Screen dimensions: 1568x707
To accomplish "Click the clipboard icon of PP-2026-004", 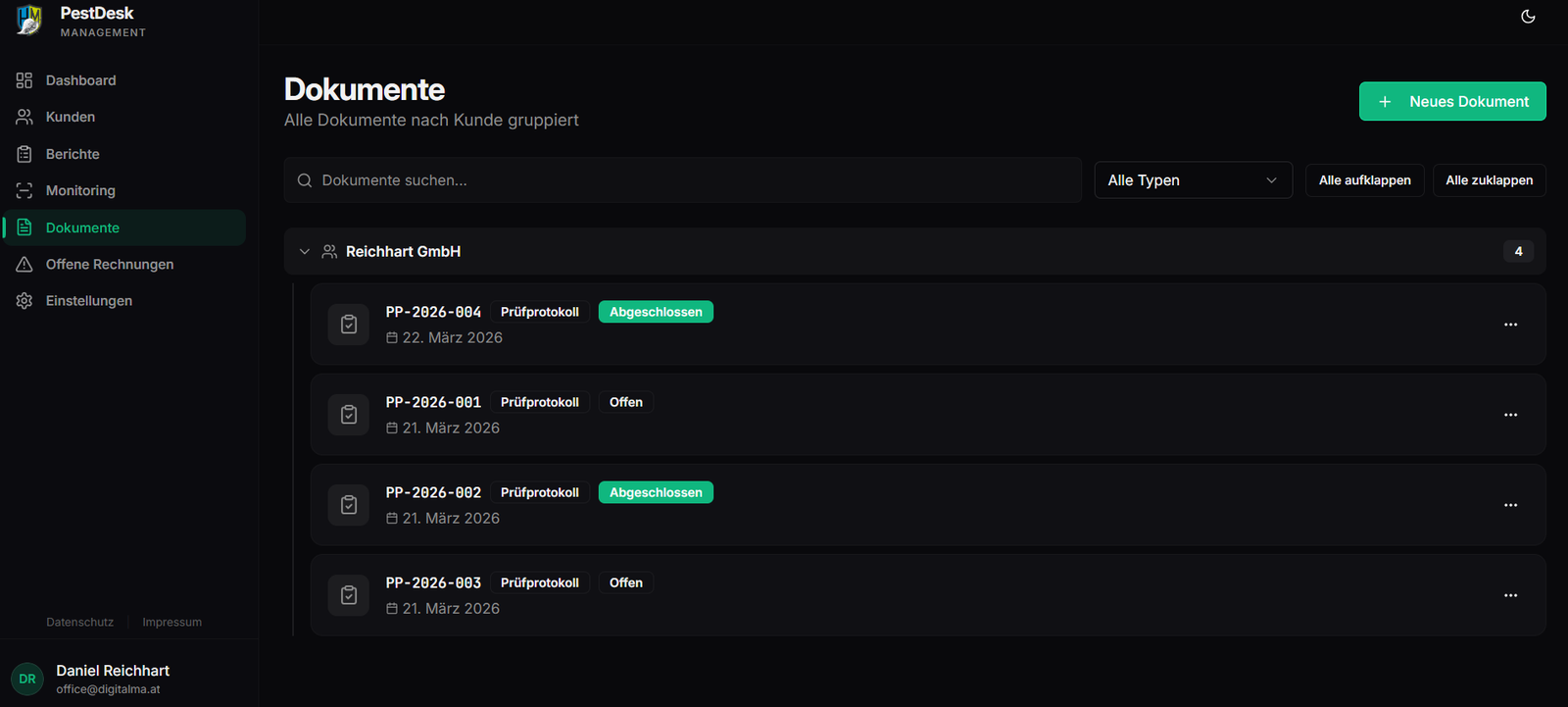I will [349, 325].
